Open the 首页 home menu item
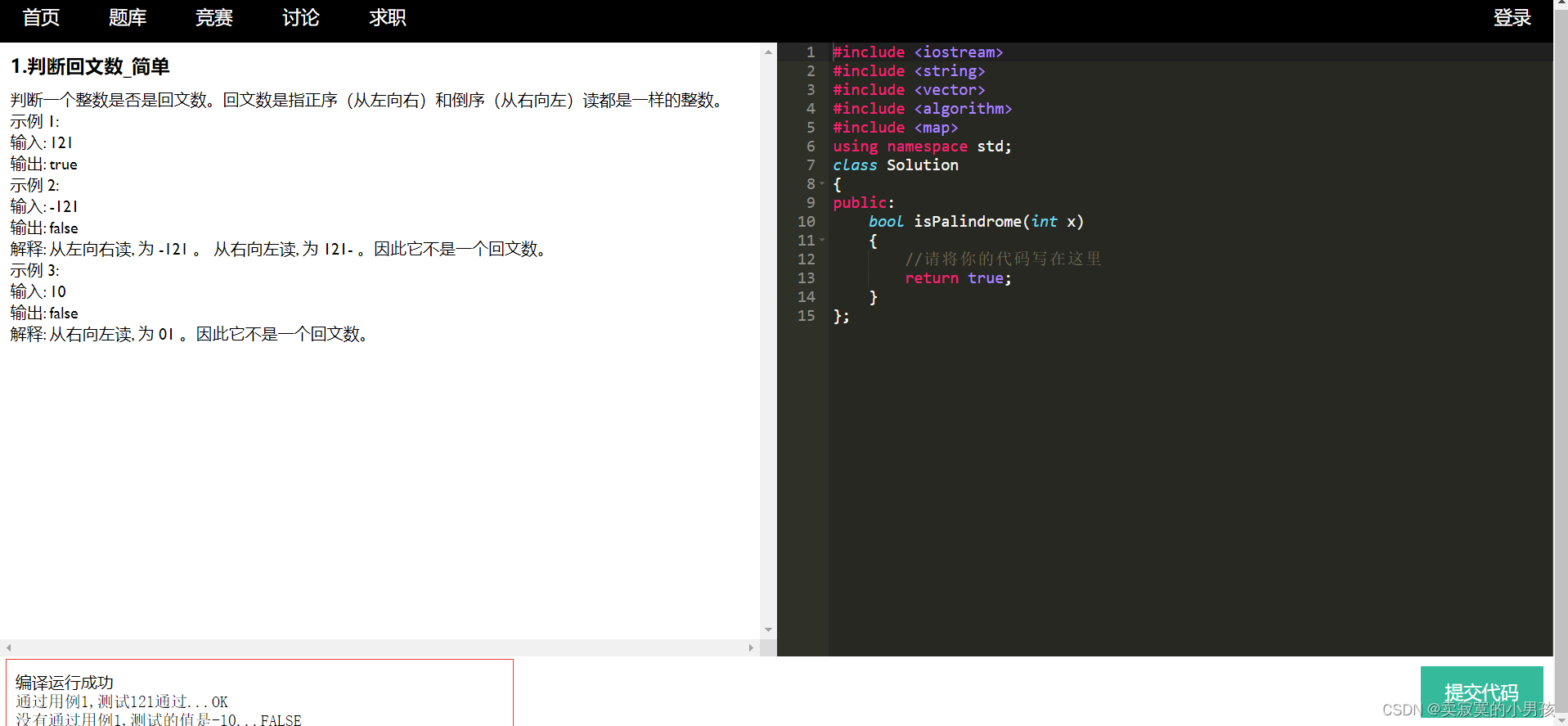This screenshot has width=1568, height=726. coord(41,17)
